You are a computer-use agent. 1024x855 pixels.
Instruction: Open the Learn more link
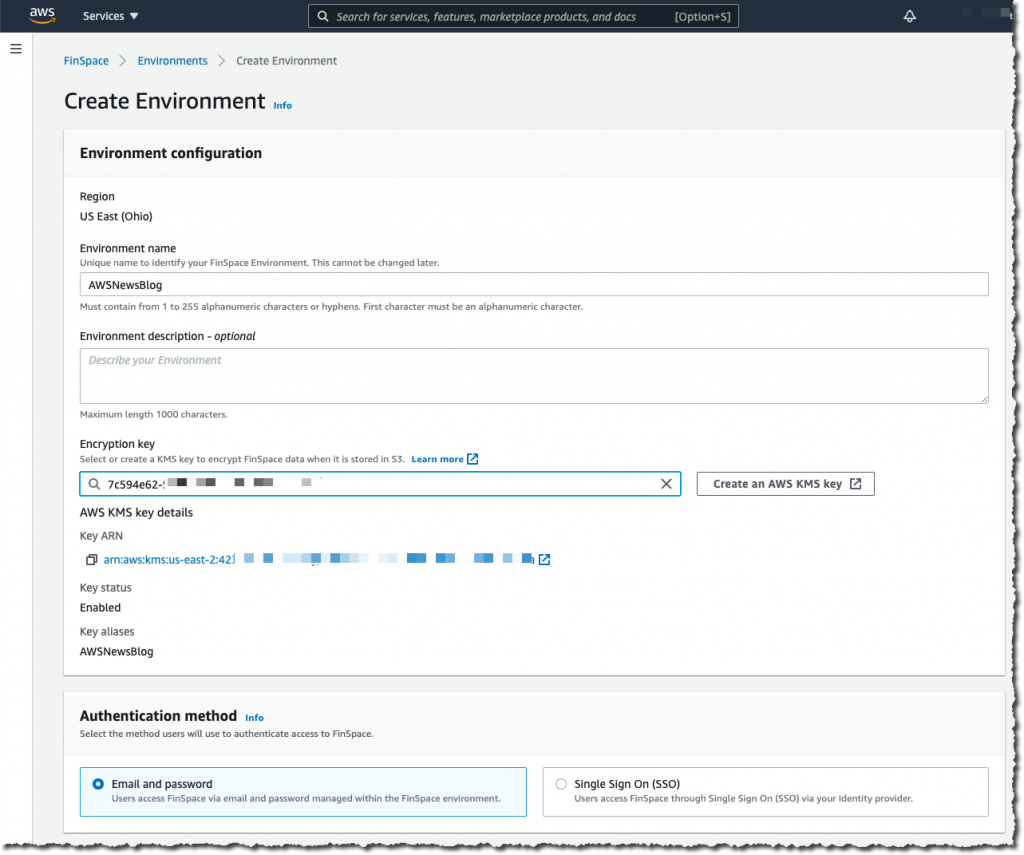coord(438,459)
